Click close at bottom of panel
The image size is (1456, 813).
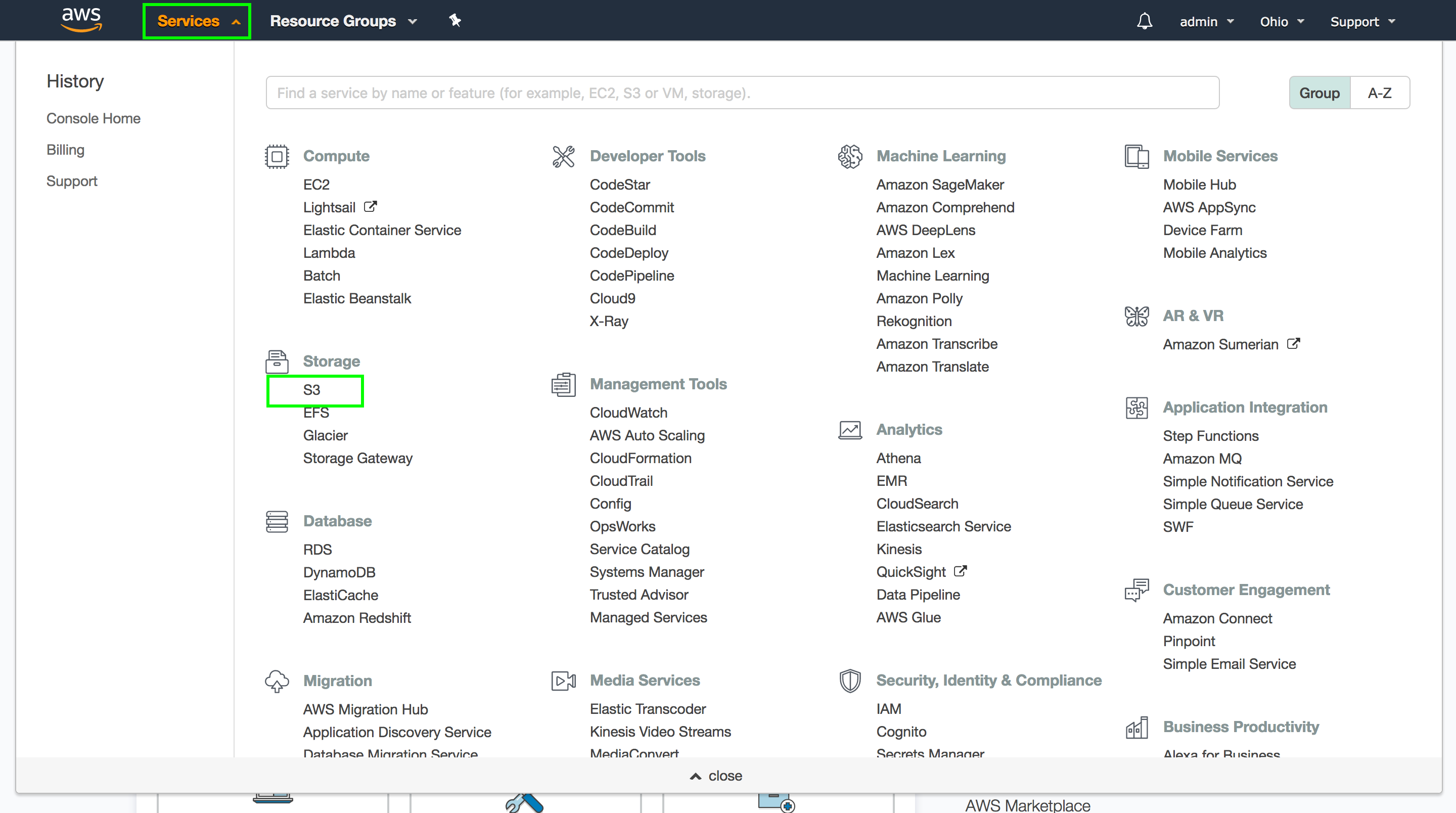coord(717,776)
